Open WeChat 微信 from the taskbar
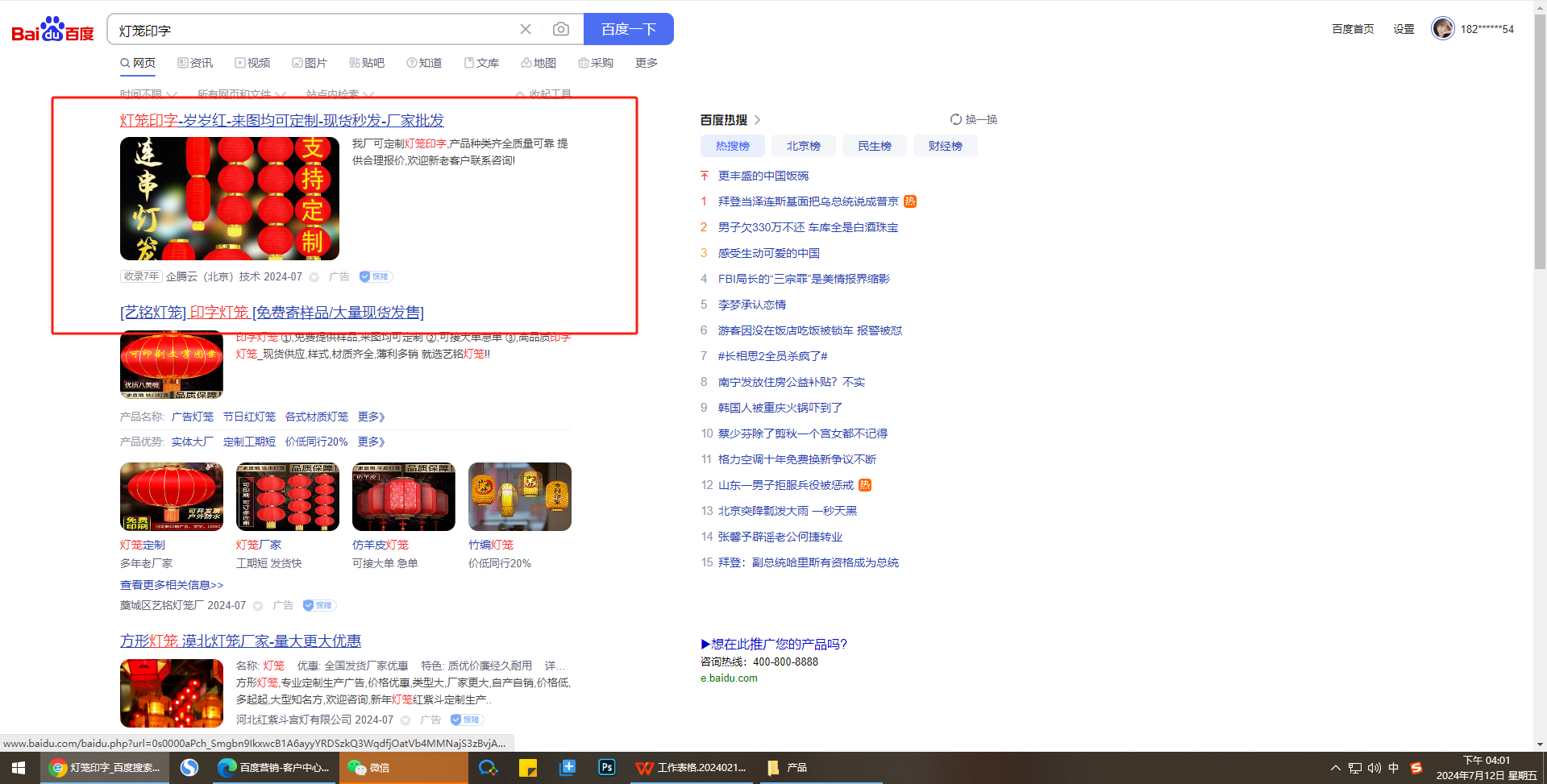 coord(403,768)
